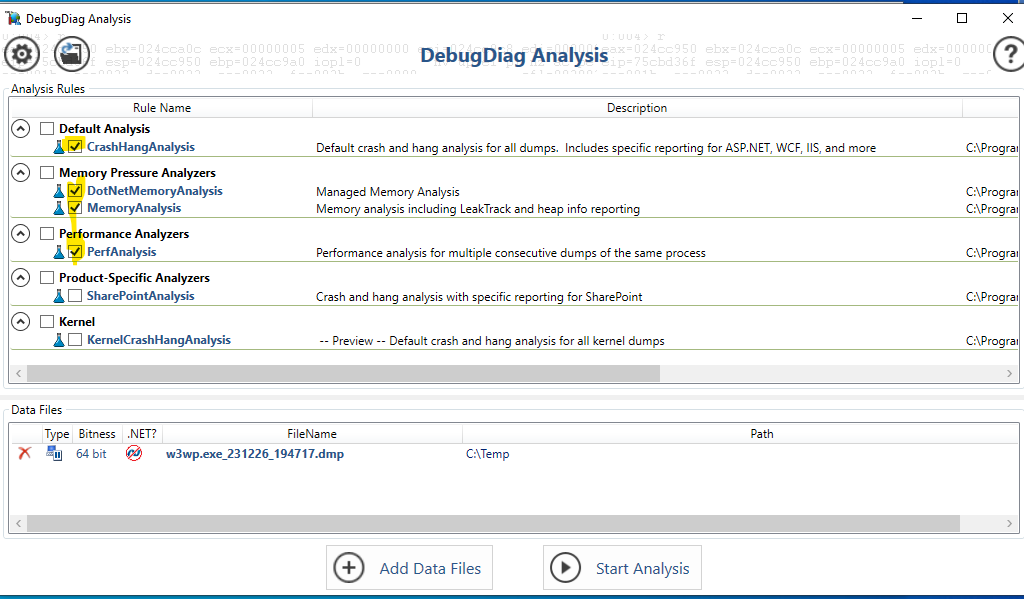The image size is (1024, 599).
Task: Click the 64 bit bitness value
Action: click(x=91, y=453)
